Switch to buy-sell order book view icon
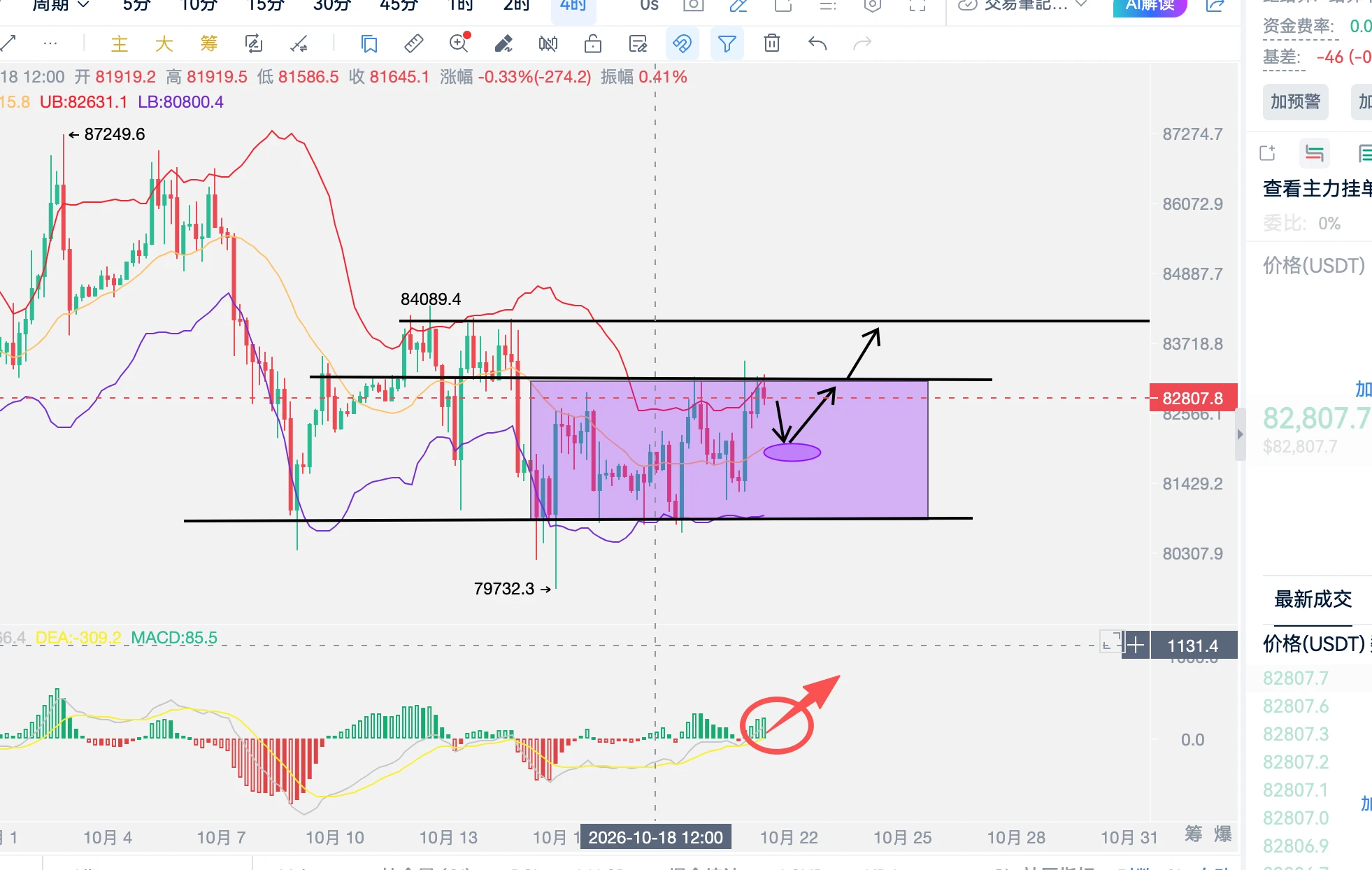 click(x=1315, y=153)
